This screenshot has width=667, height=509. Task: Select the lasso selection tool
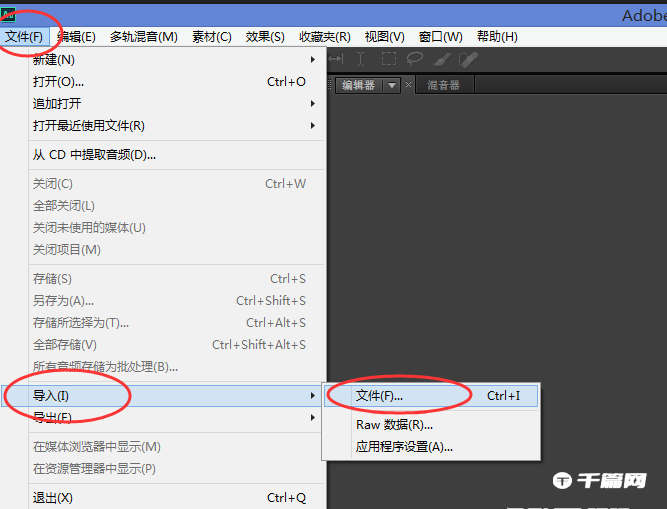(415, 59)
